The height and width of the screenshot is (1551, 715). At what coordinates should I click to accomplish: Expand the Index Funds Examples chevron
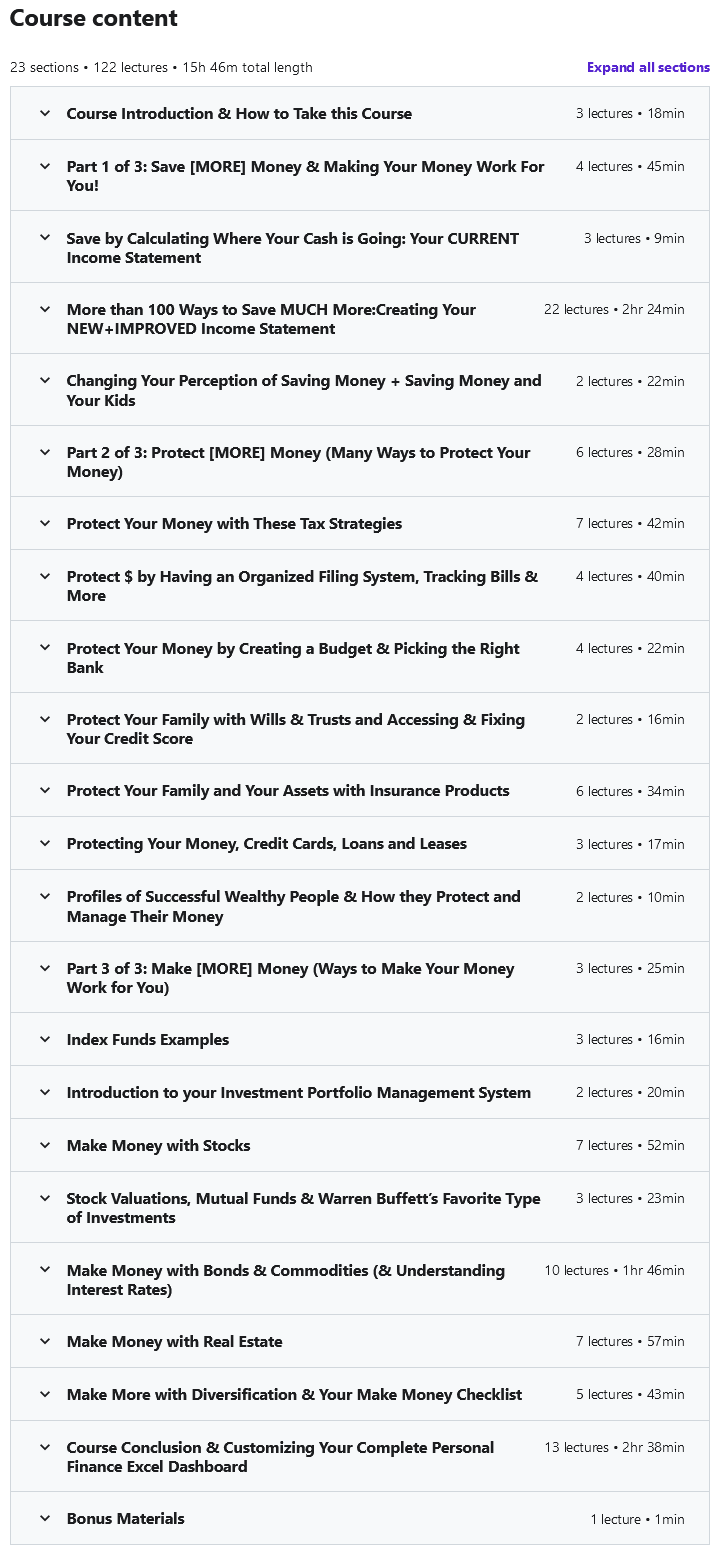point(45,1039)
